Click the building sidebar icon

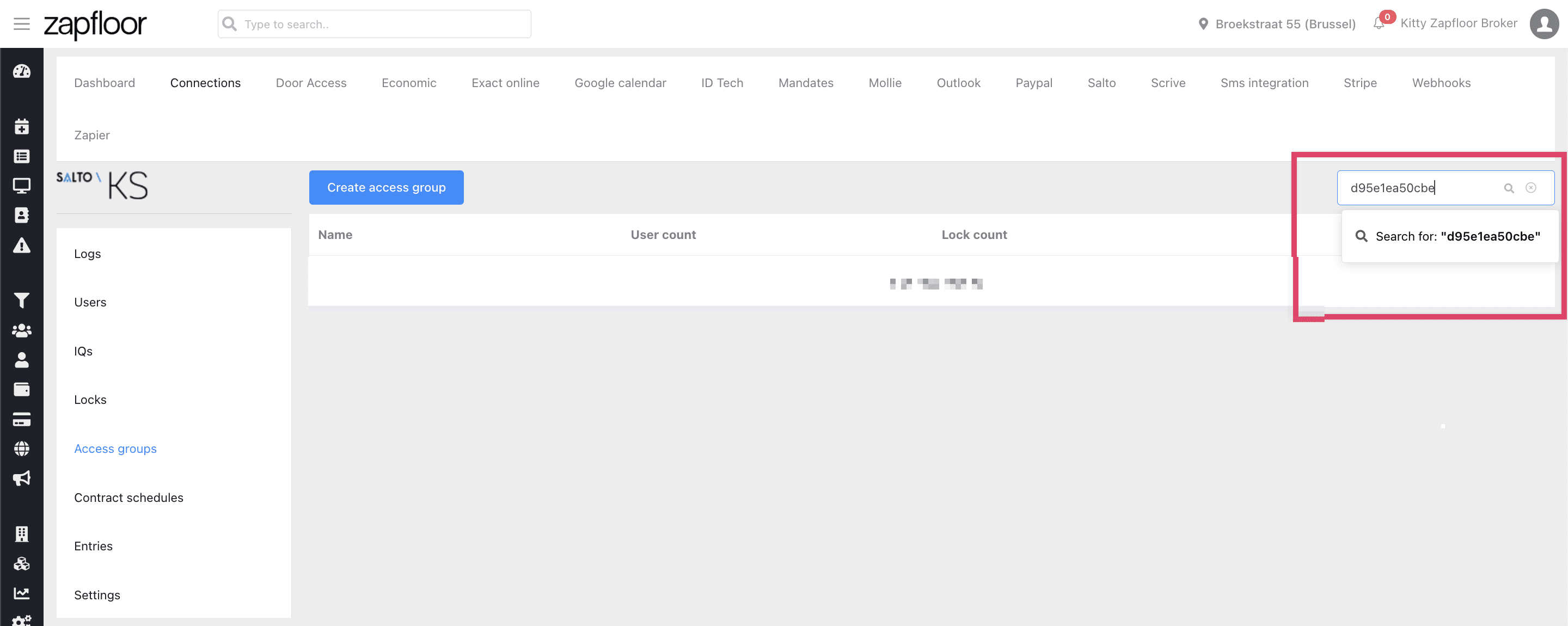(x=21, y=533)
